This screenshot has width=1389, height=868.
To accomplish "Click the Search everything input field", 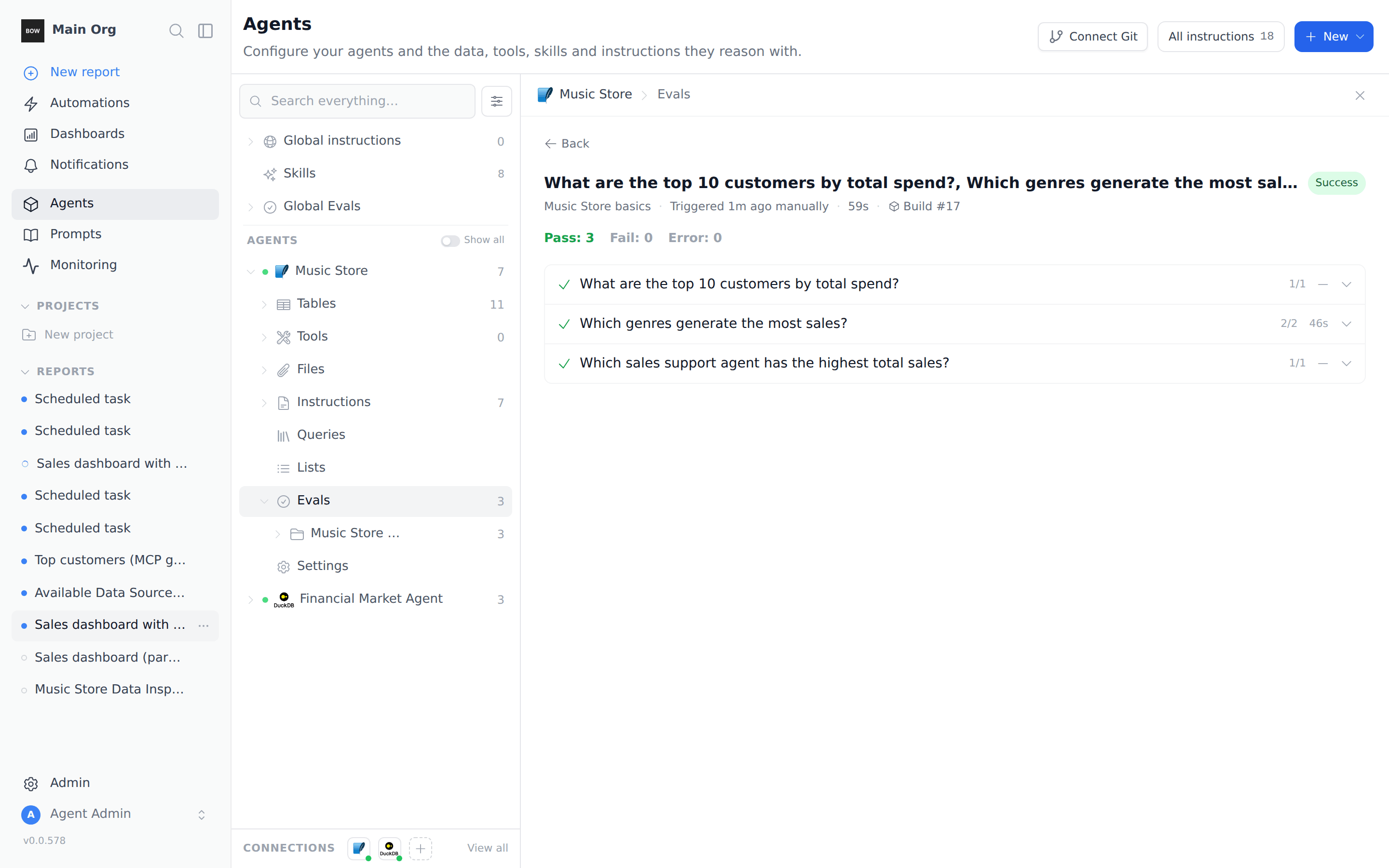I will tap(357, 101).
